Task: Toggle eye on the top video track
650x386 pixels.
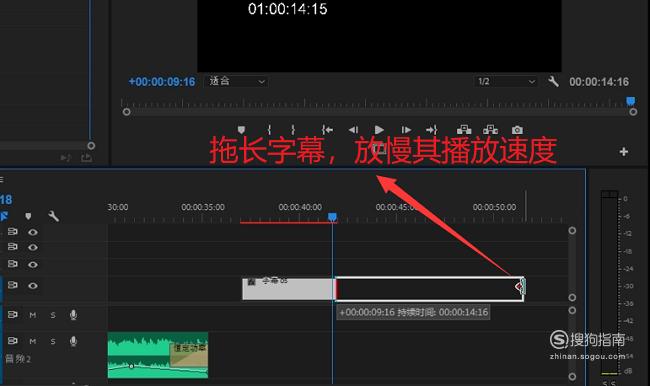Action: [x=33, y=232]
